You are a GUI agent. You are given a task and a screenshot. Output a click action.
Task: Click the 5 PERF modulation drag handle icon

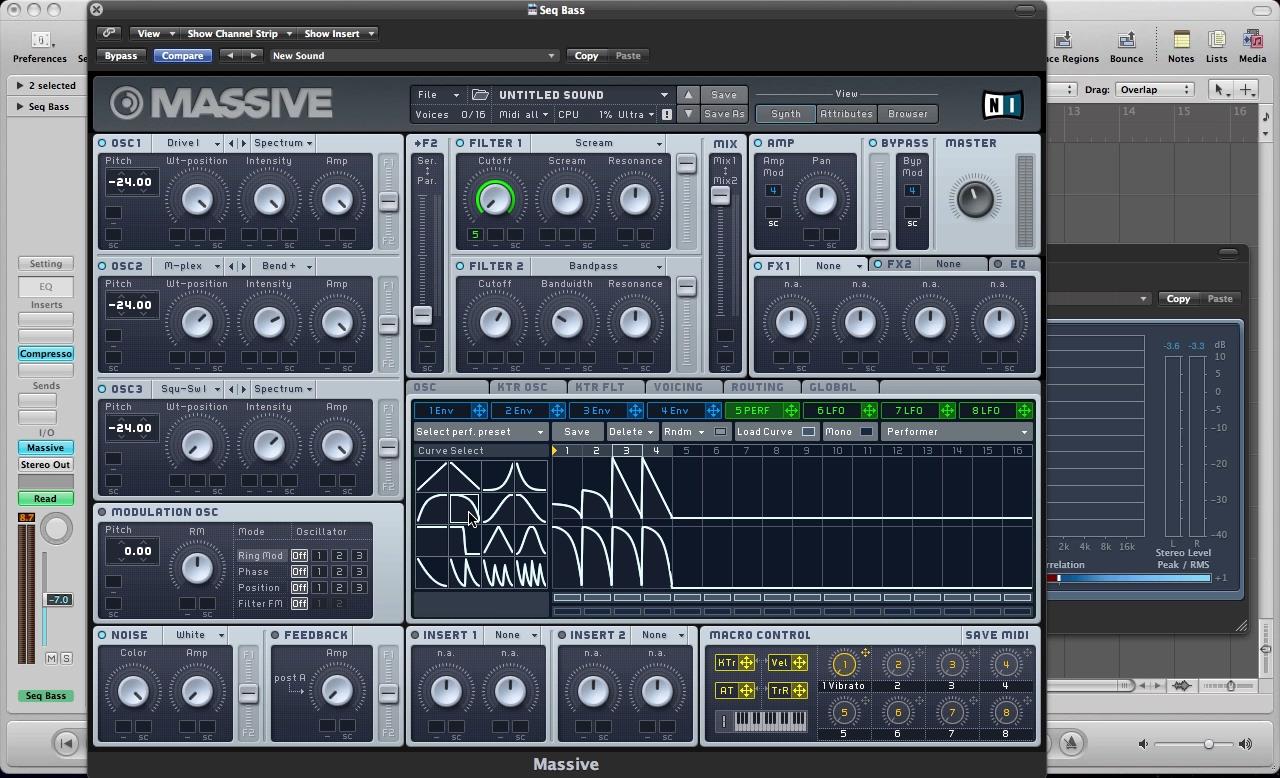coord(791,411)
